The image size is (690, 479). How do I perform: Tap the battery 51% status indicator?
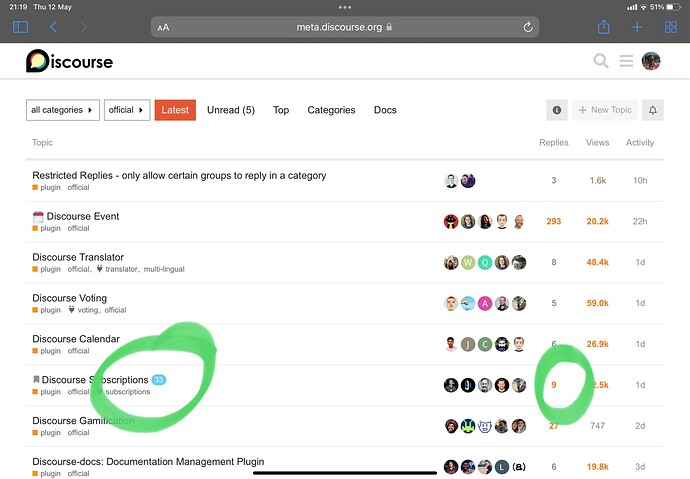tap(665, 7)
